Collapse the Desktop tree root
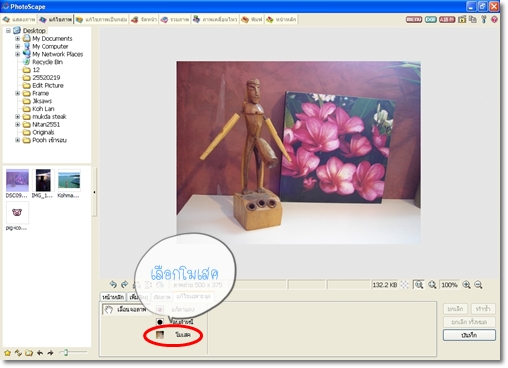The image size is (508, 368). click(8, 31)
